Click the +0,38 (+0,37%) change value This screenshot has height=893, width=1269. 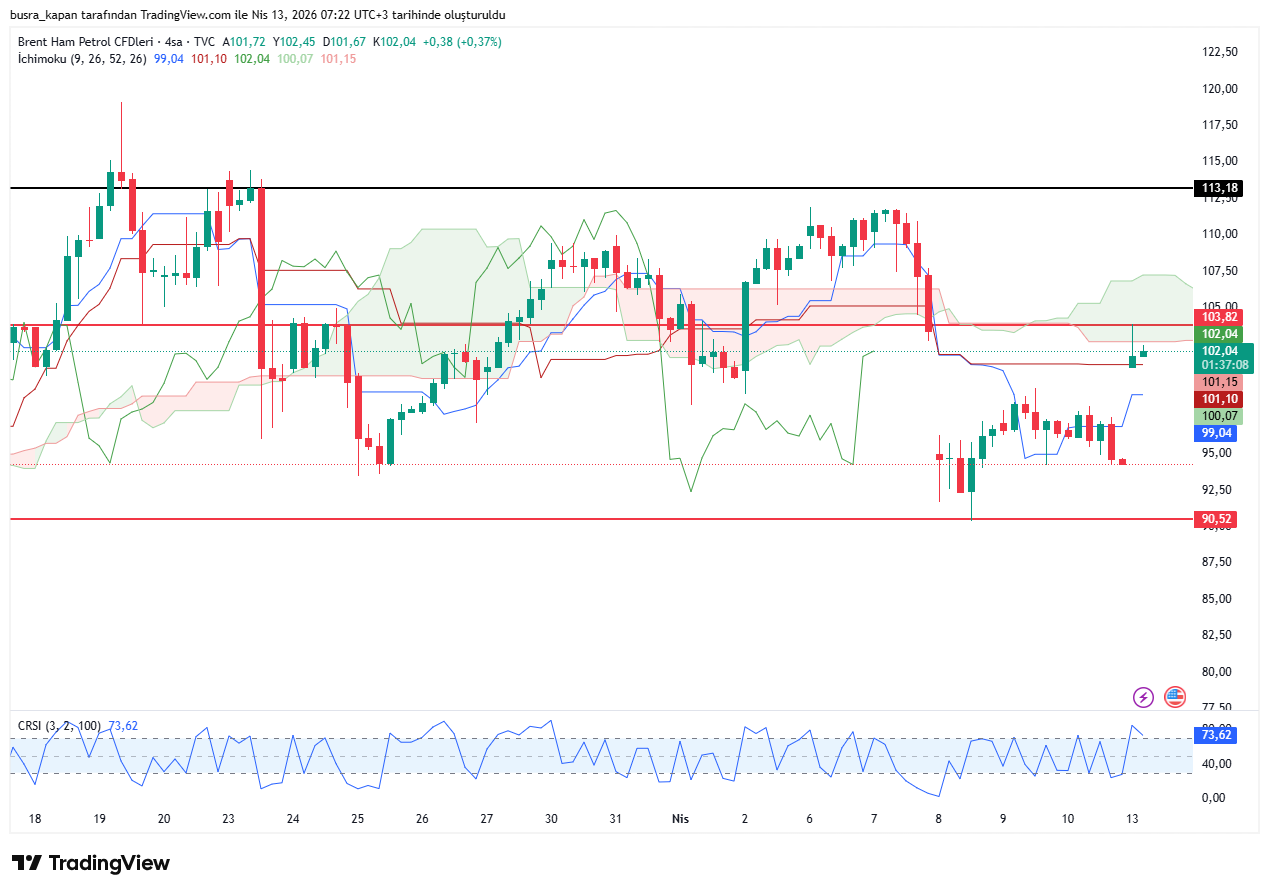[x=462, y=42]
